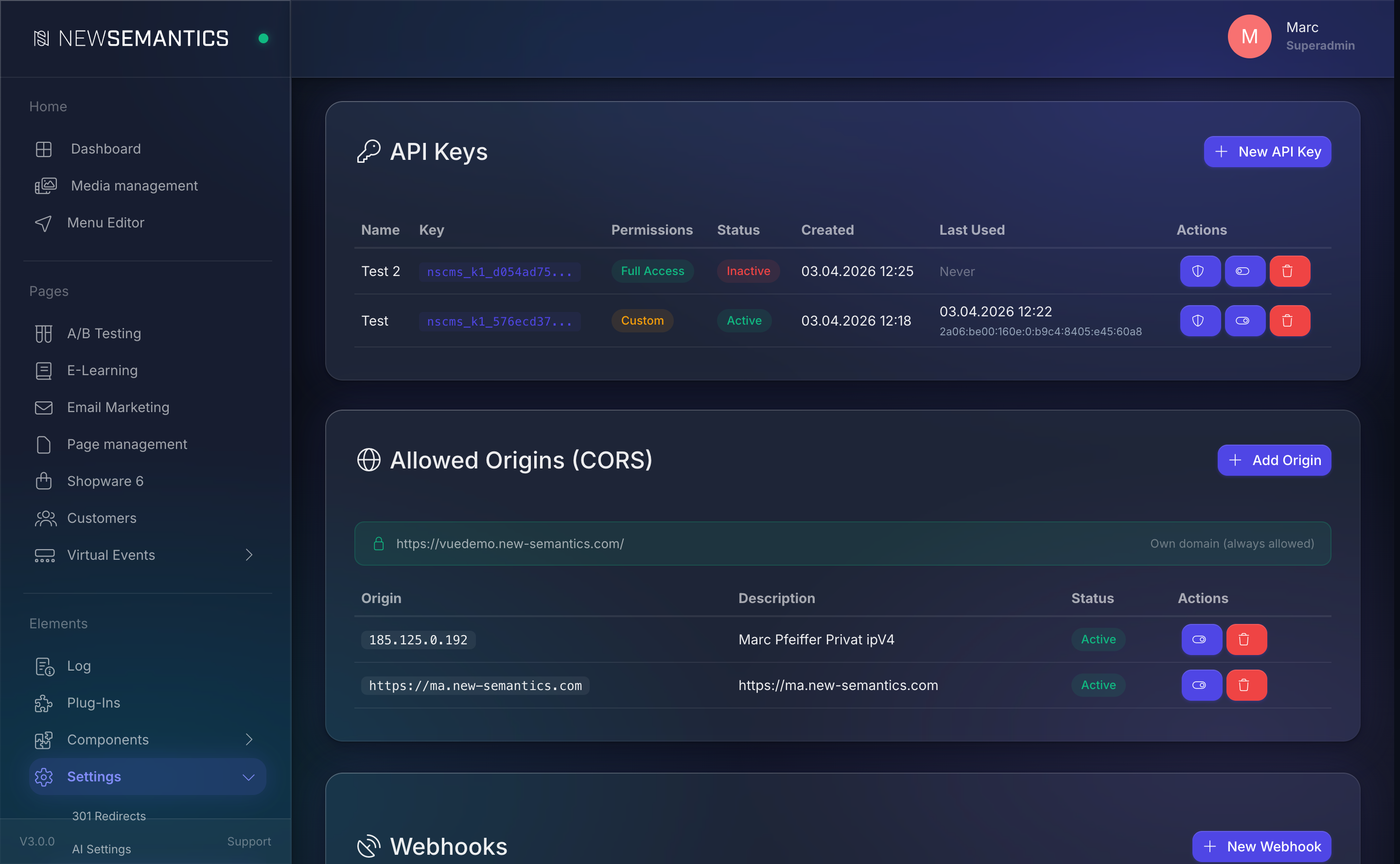Click Last Used column header

(x=972, y=230)
